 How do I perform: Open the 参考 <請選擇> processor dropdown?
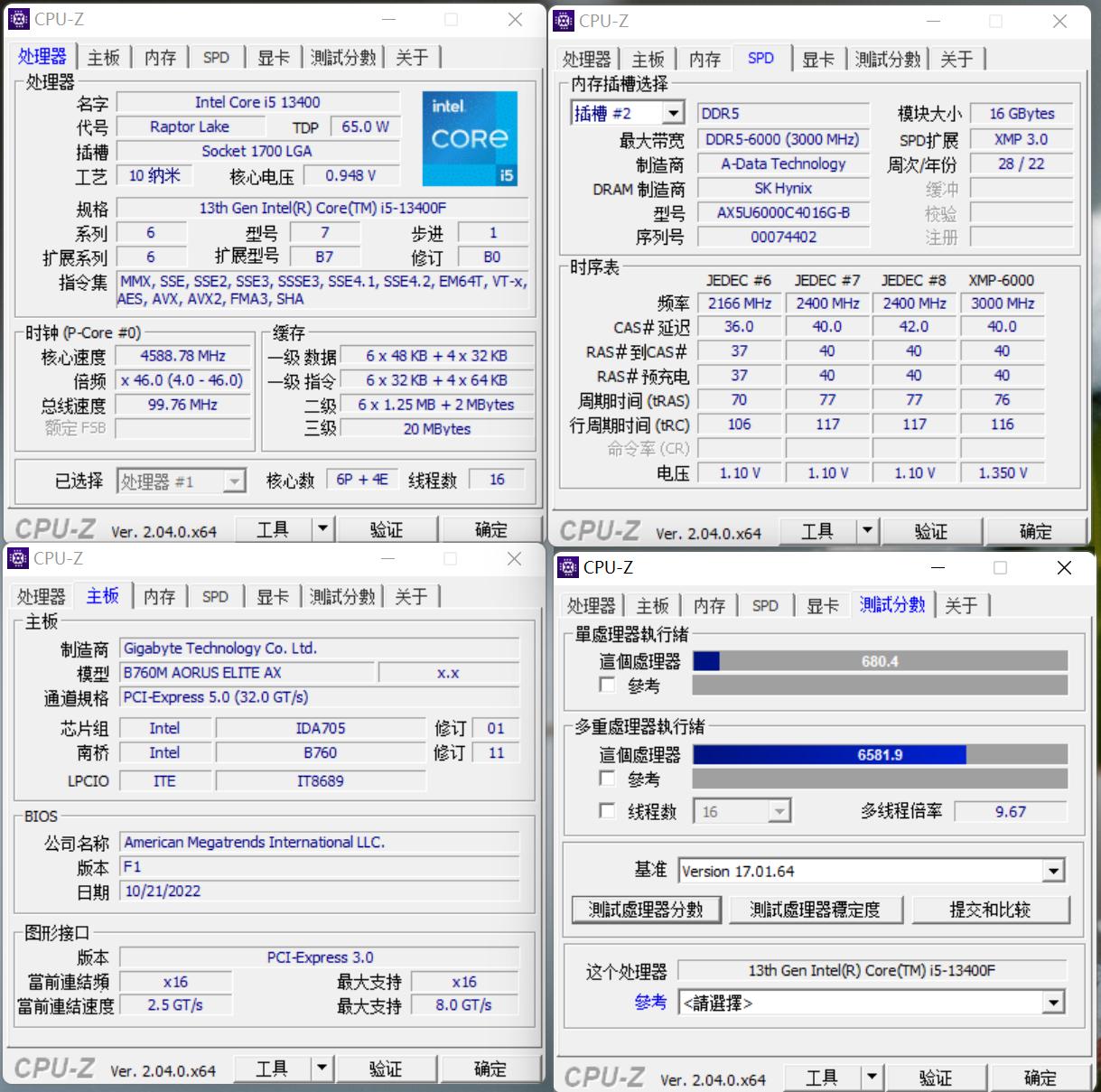1053,1003
